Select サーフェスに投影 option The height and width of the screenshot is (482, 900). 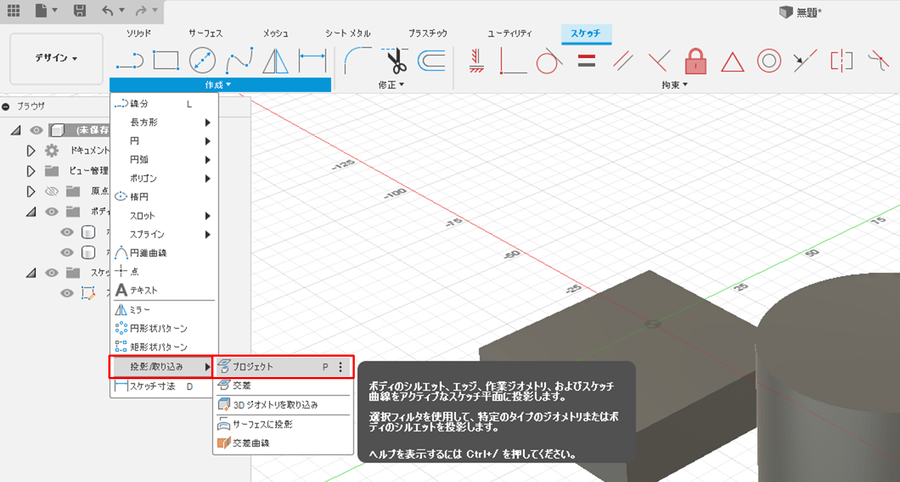tap(282, 424)
